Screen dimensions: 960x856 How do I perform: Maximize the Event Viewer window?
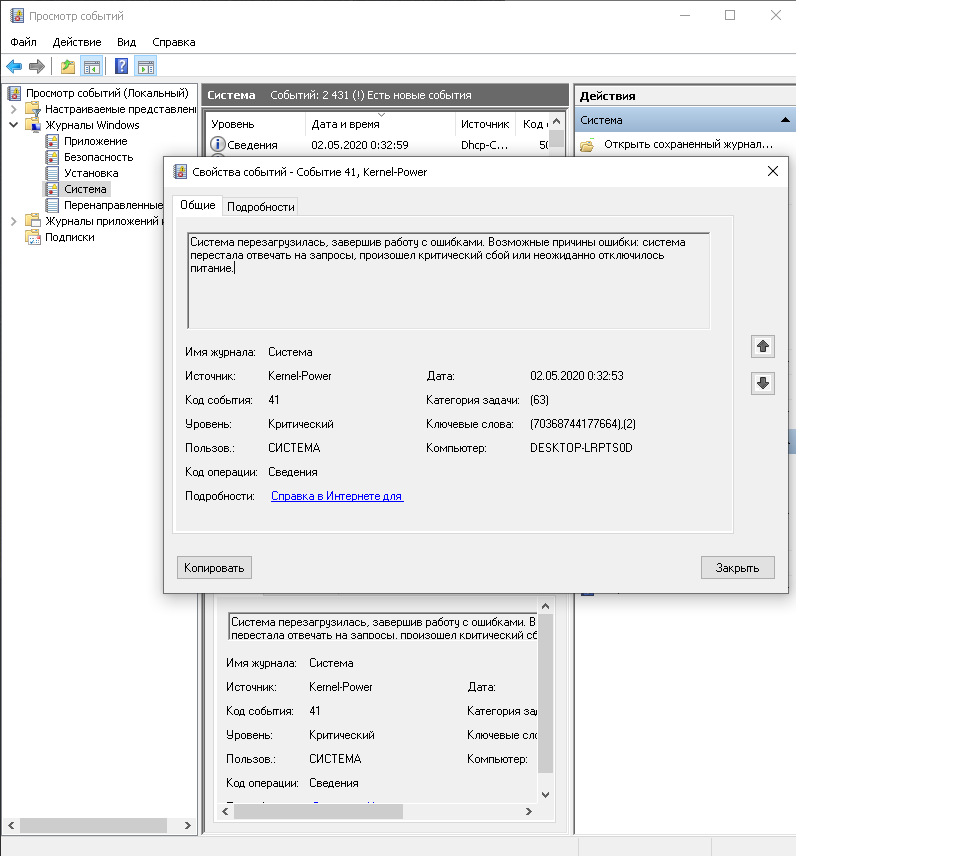coord(730,15)
